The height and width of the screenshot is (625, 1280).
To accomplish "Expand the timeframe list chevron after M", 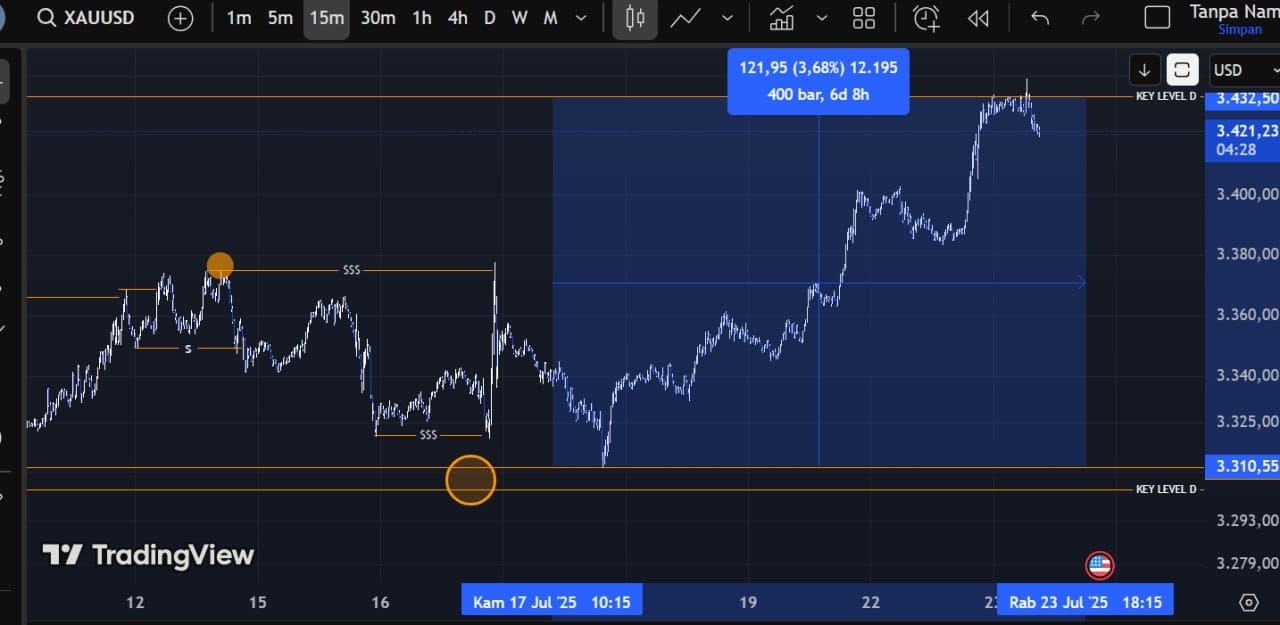I will 581,18.
